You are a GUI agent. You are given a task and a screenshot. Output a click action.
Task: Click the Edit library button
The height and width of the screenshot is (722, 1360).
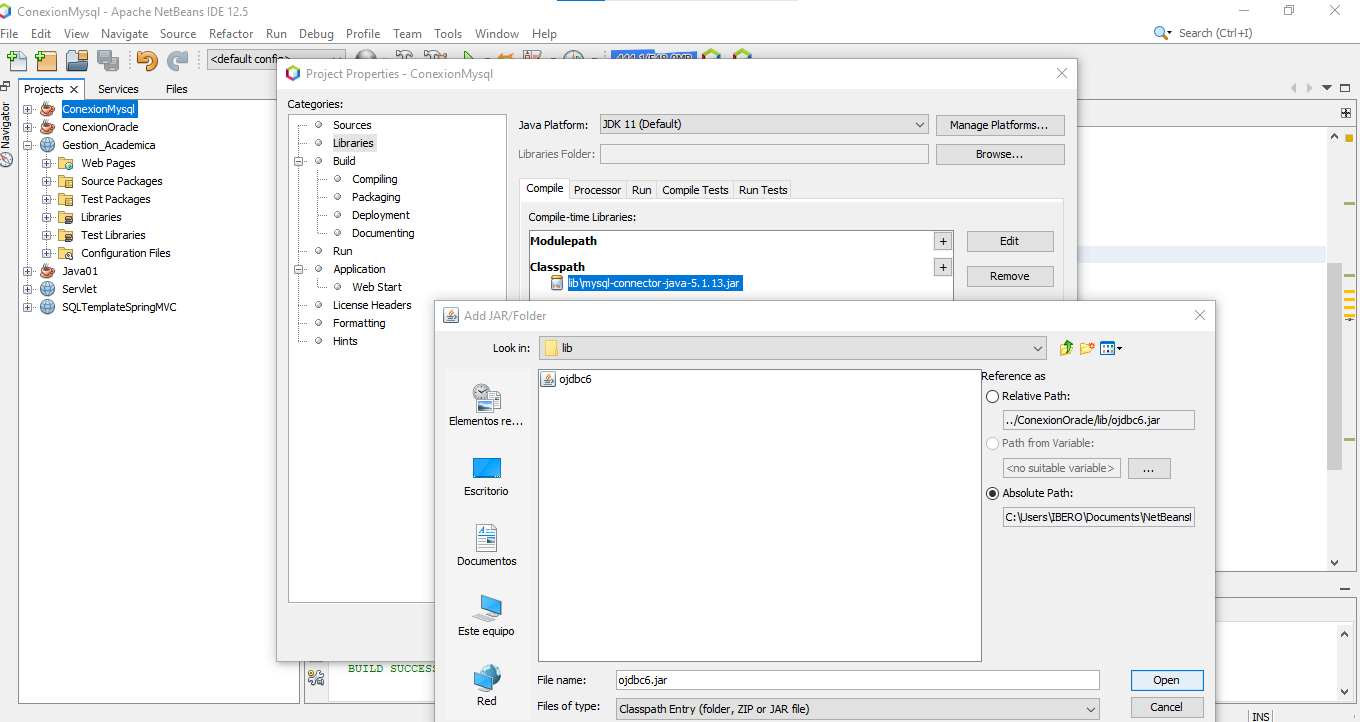[1010, 241]
